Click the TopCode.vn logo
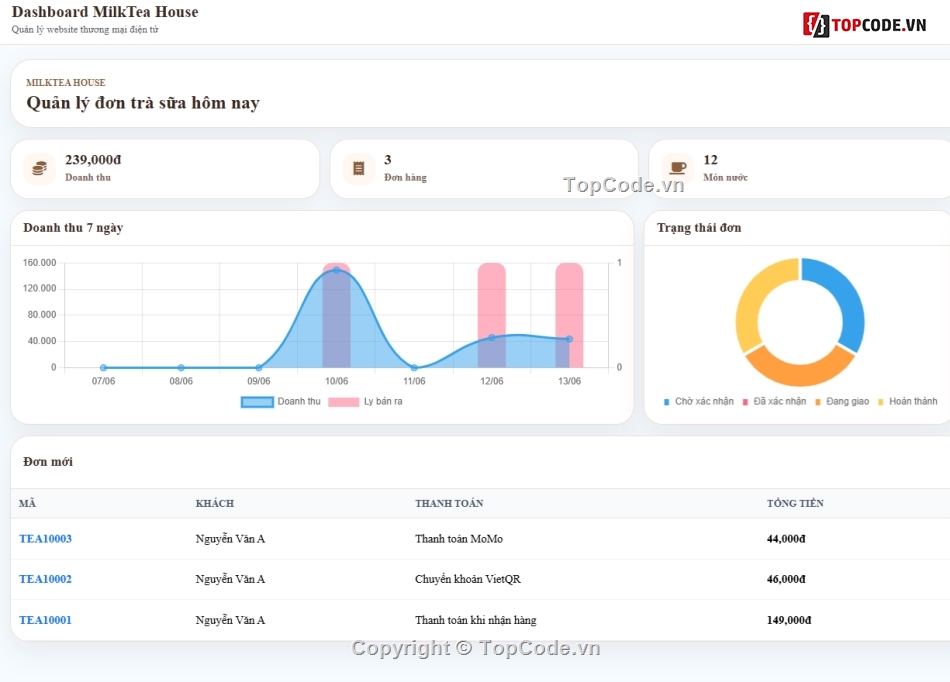Viewport: 950px width, 682px height. click(x=865, y=25)
